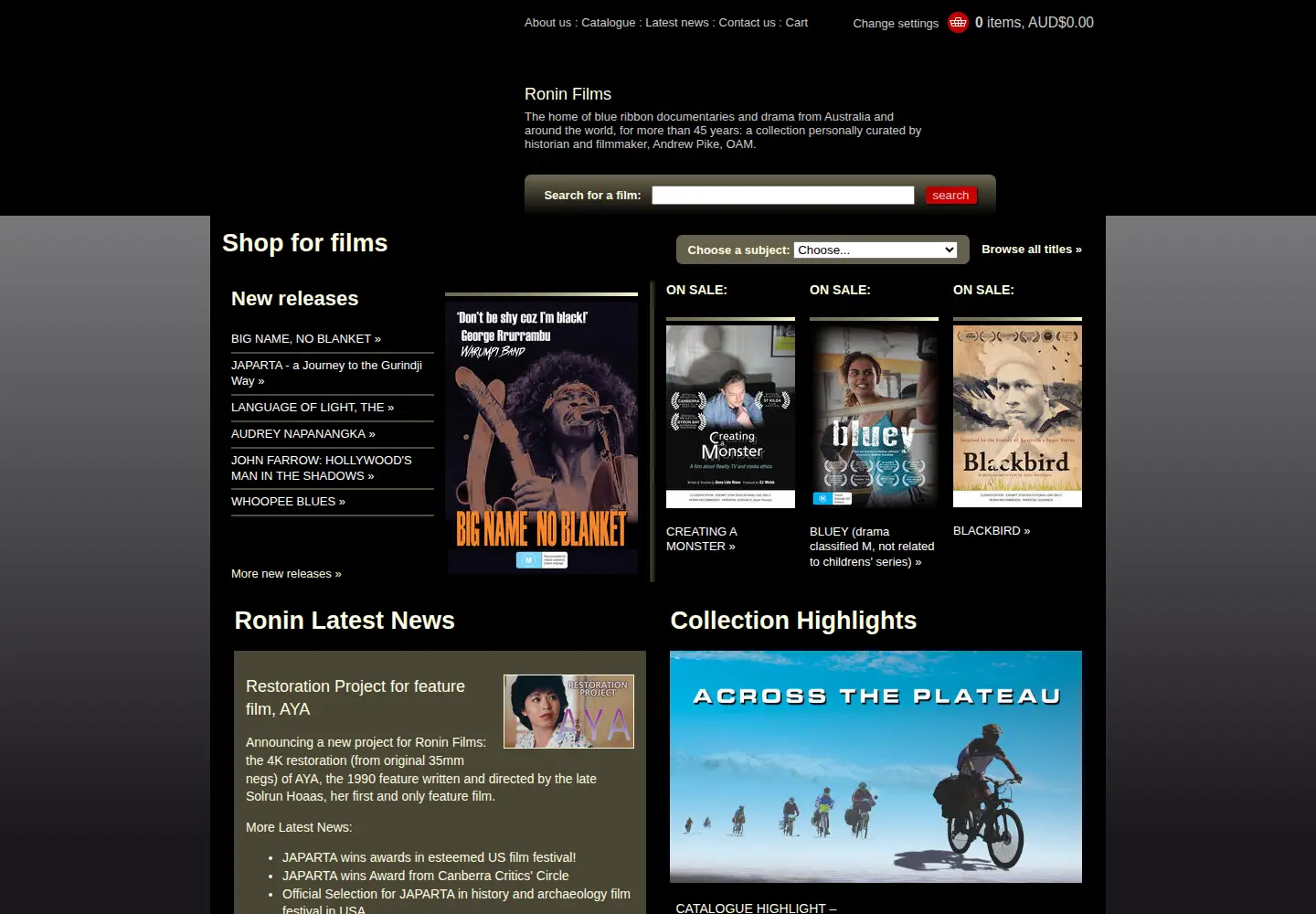Open Contact us in the top menu
The image size is (1316, 914).
click(x=748, y=23)
